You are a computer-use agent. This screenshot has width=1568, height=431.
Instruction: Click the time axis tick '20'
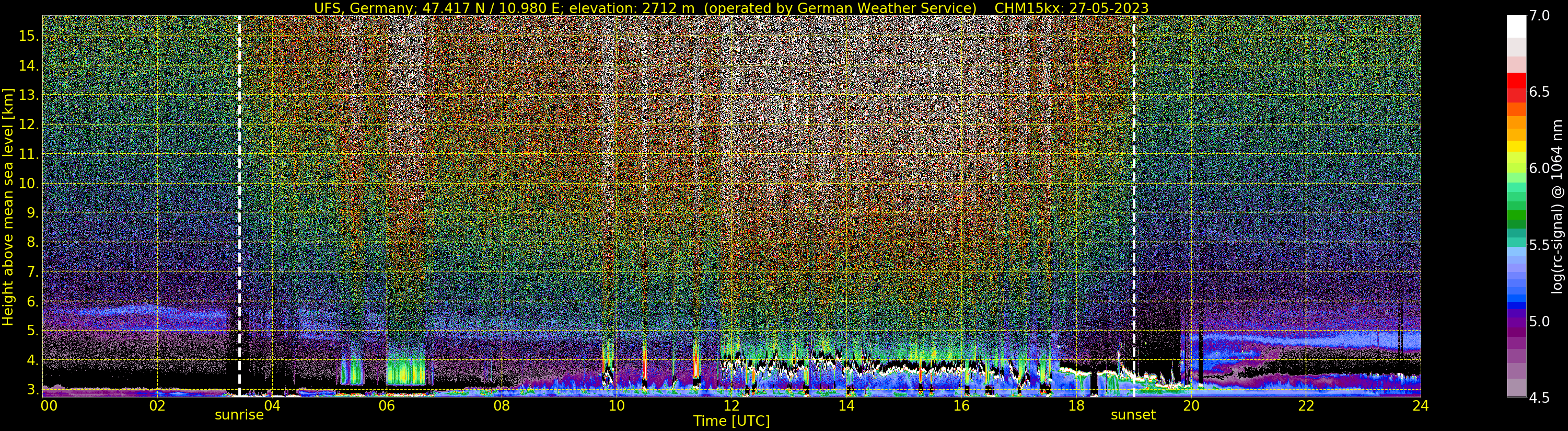click(x=1191, y=405)
